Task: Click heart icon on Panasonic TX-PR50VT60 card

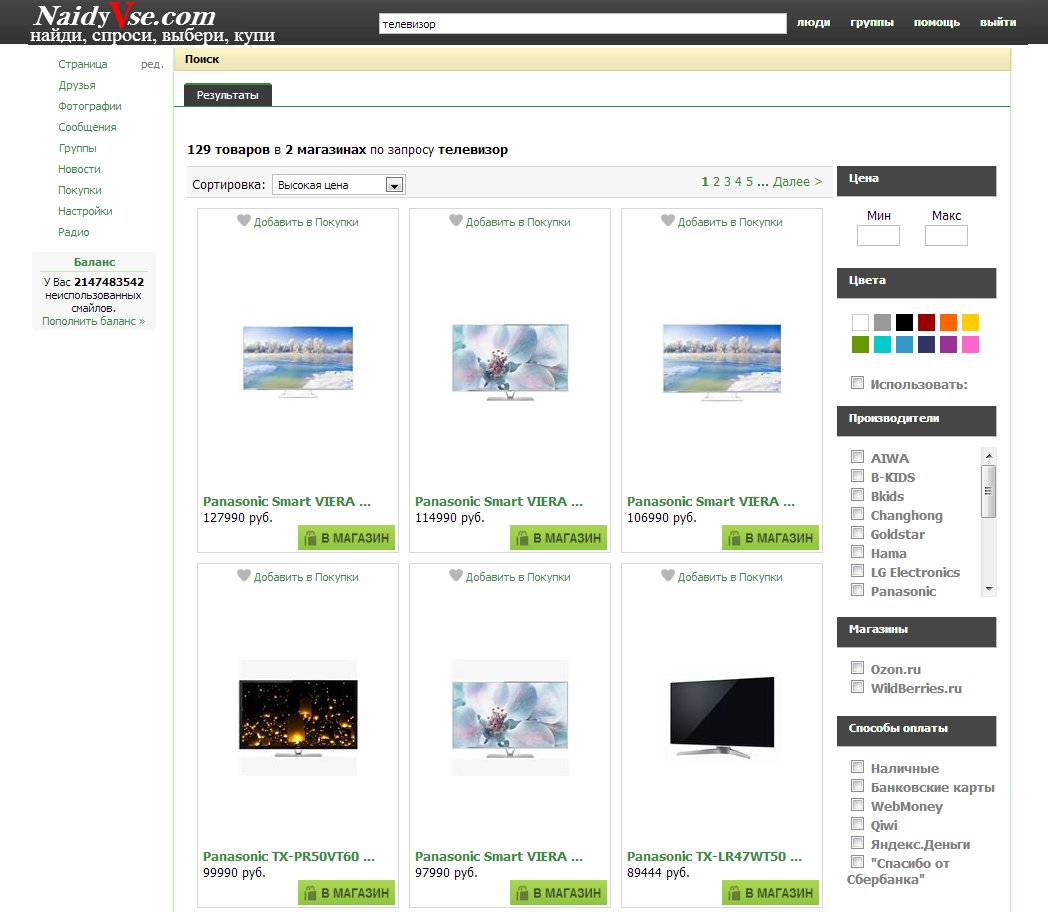Action: pyautogui.click(x=243, y=575)
